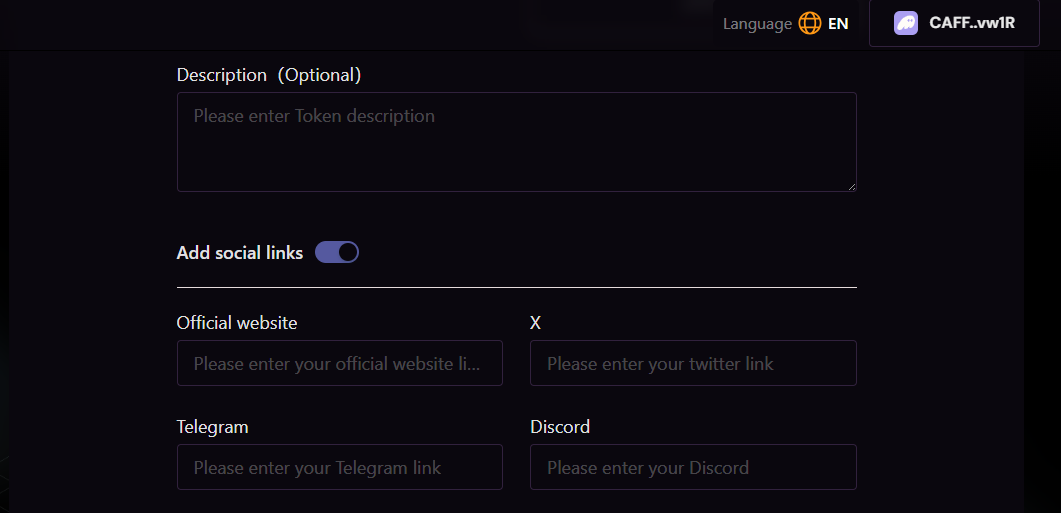Click the globe language icon

point(809,23)
